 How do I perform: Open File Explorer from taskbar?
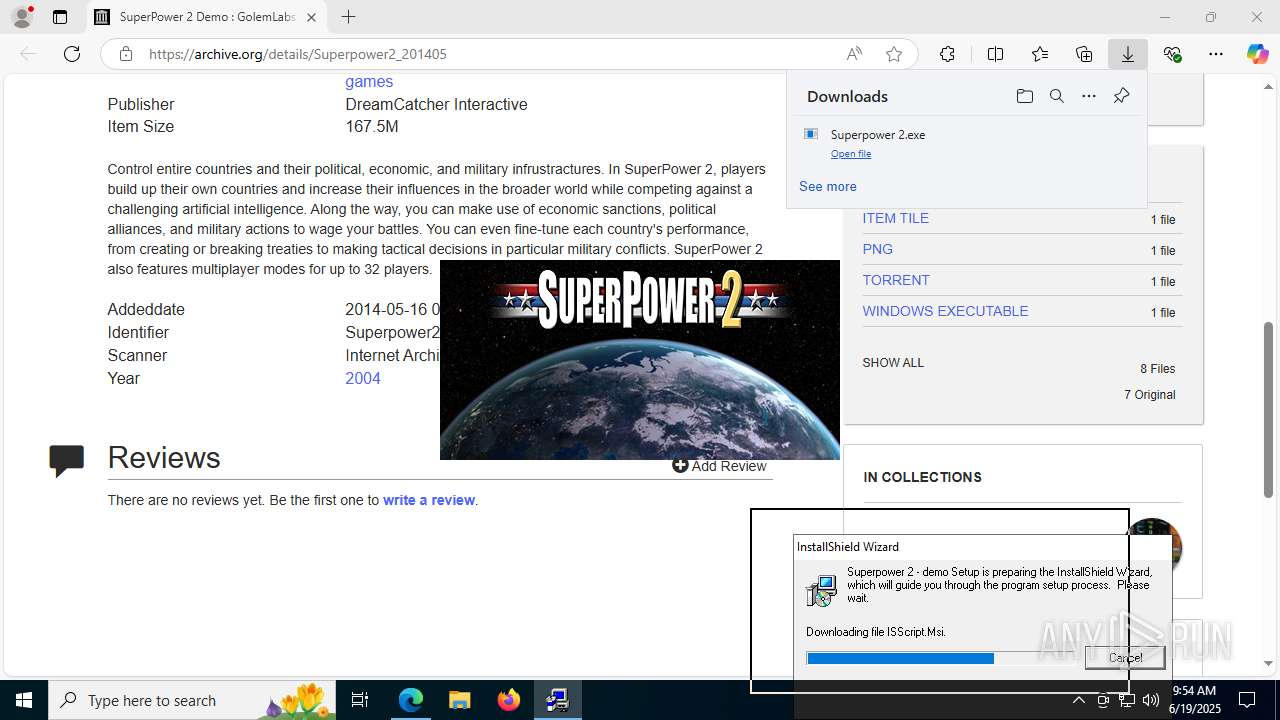460,700
